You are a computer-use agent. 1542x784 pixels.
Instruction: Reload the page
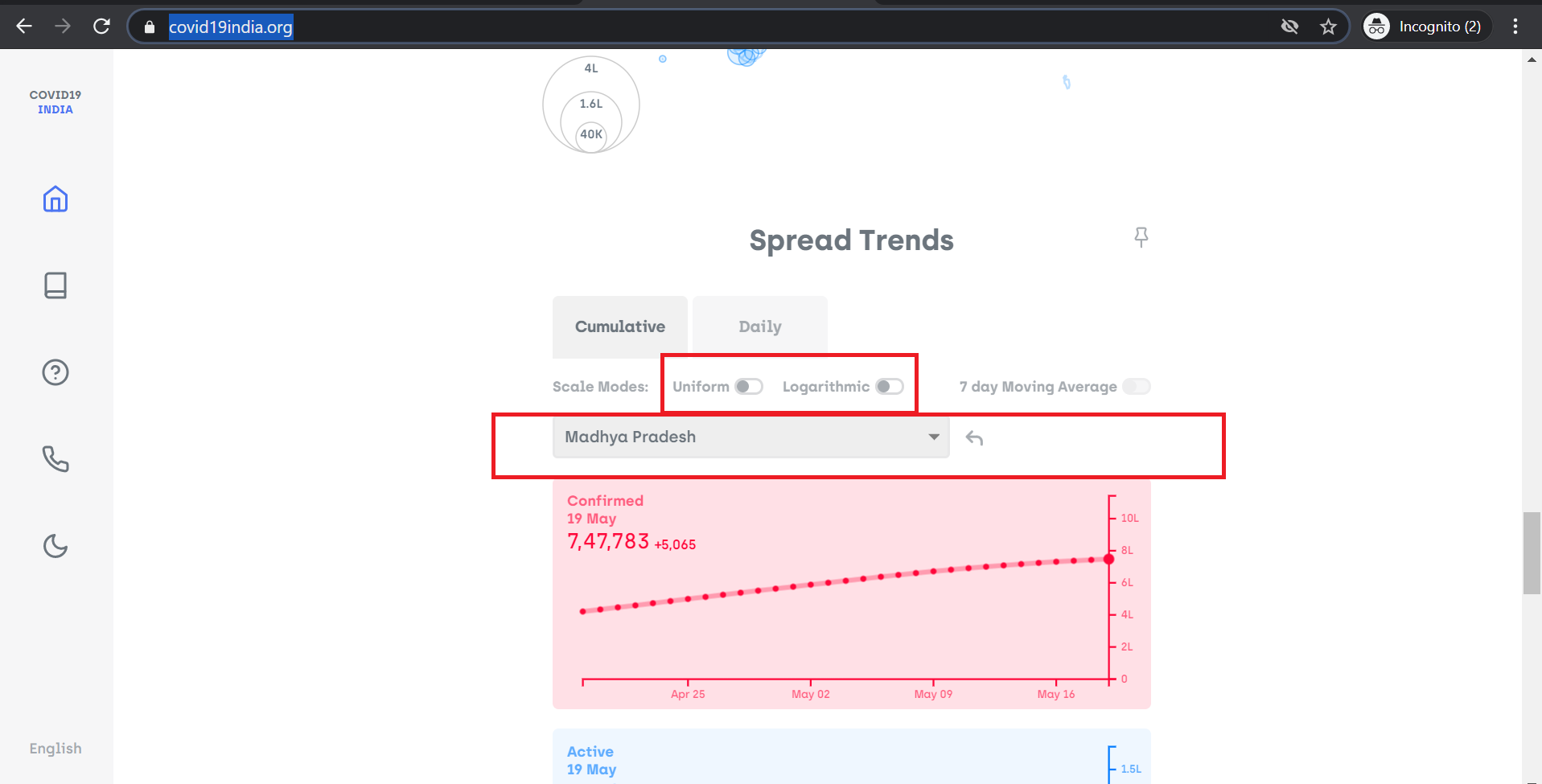tap(101, 27)
